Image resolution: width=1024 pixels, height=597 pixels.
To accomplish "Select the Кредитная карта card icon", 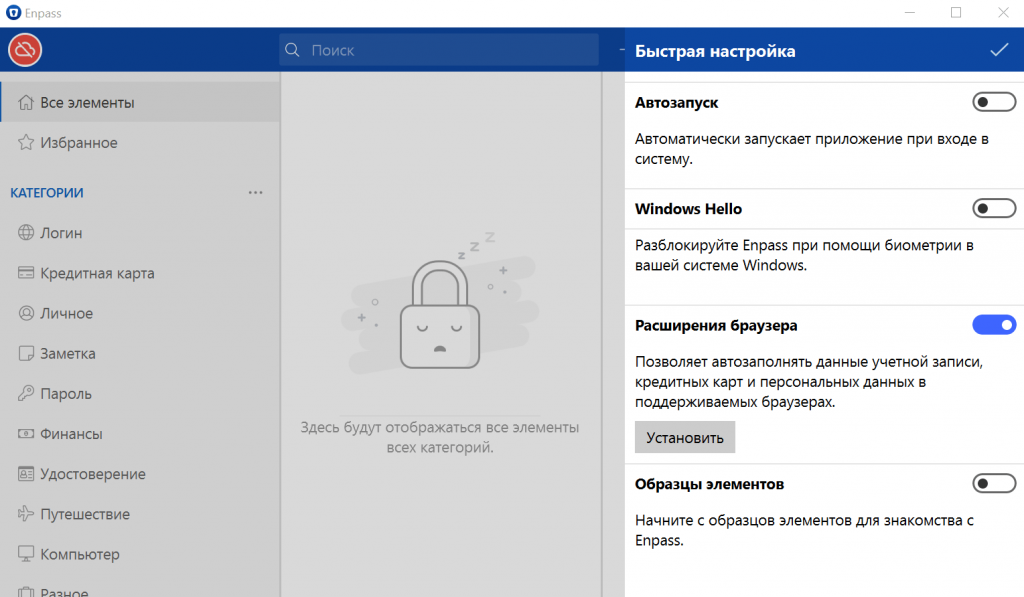I will (26, 273).
